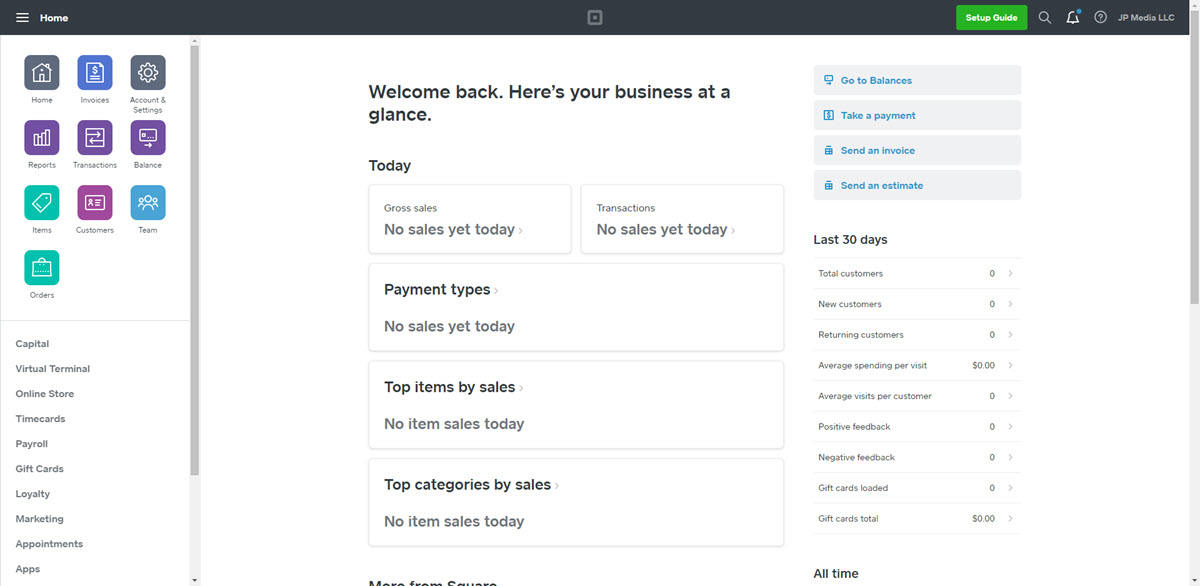The width and height of the screenshot is (1200, 586).
Task: Select Virtual Terminal in the sidebar
Action: [53, 369]
